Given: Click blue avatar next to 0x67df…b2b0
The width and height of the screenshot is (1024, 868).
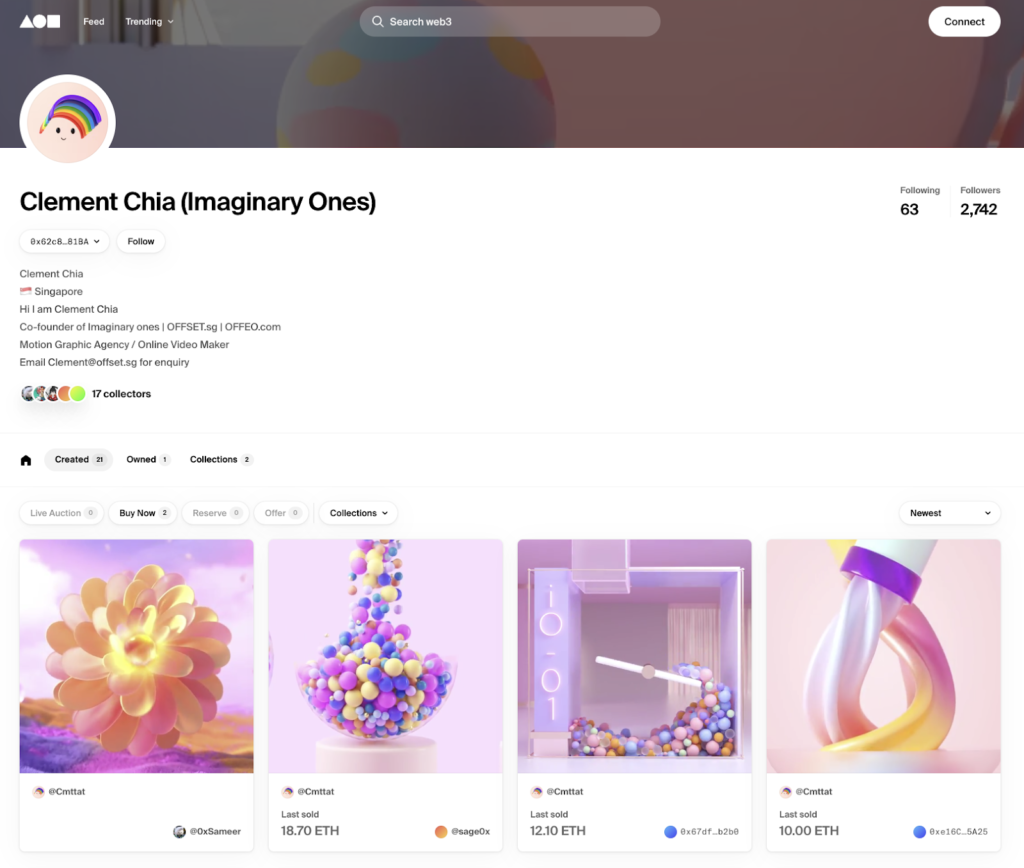Looking at the screenshot, I should click(670, 831).
